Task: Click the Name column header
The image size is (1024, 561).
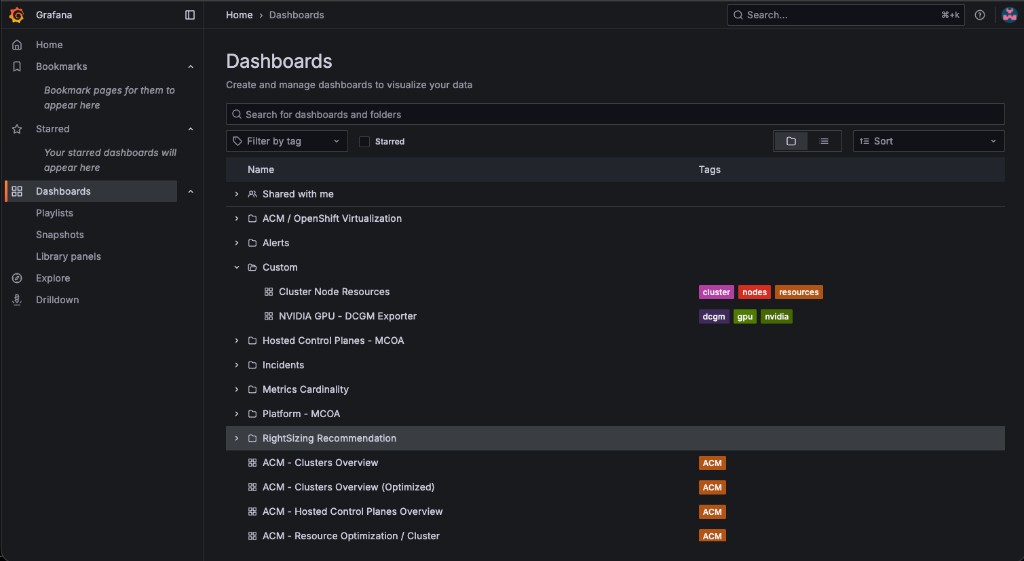Action: coord(261,169)
